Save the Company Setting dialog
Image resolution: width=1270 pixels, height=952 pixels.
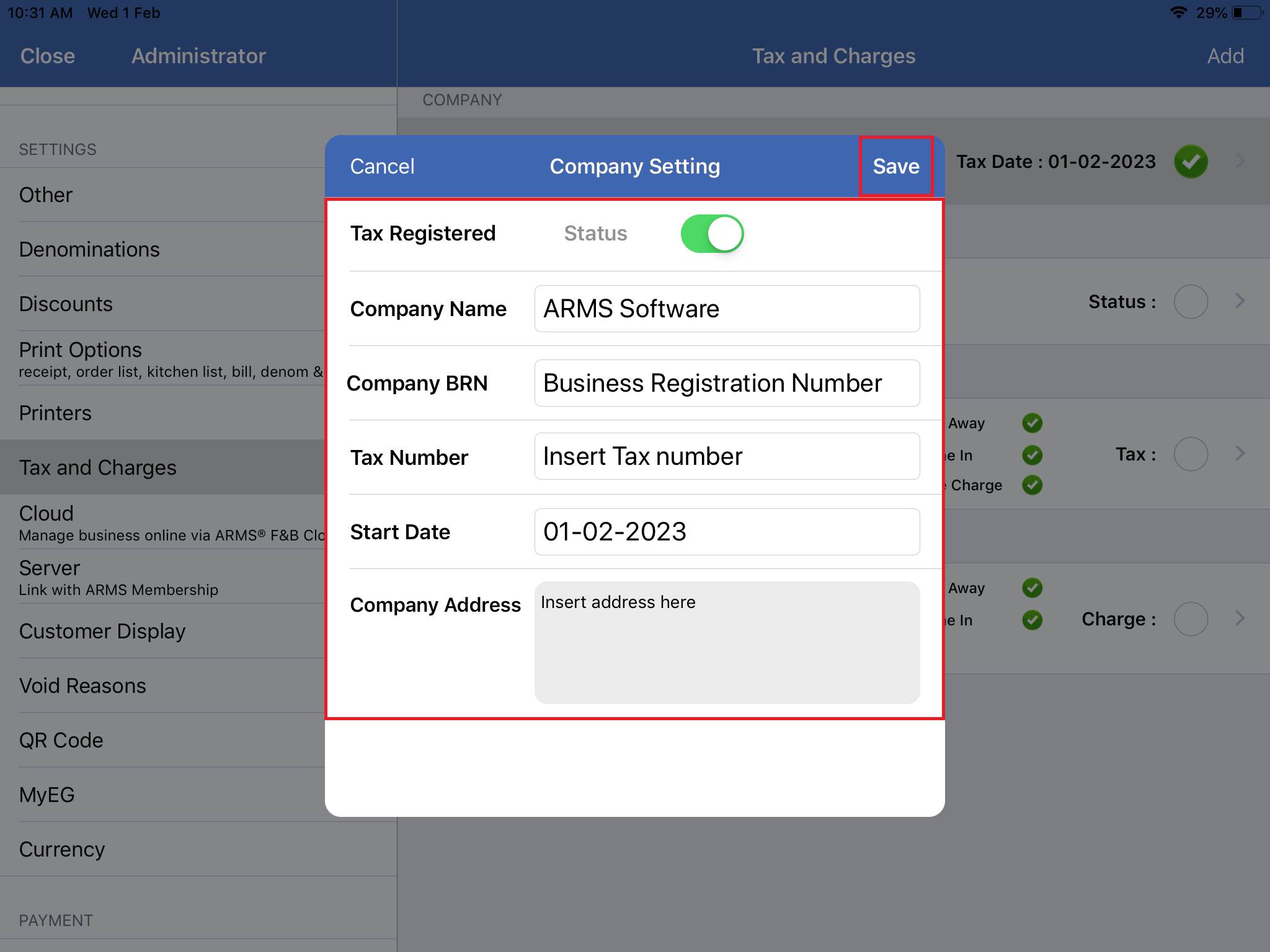point(895,166)
